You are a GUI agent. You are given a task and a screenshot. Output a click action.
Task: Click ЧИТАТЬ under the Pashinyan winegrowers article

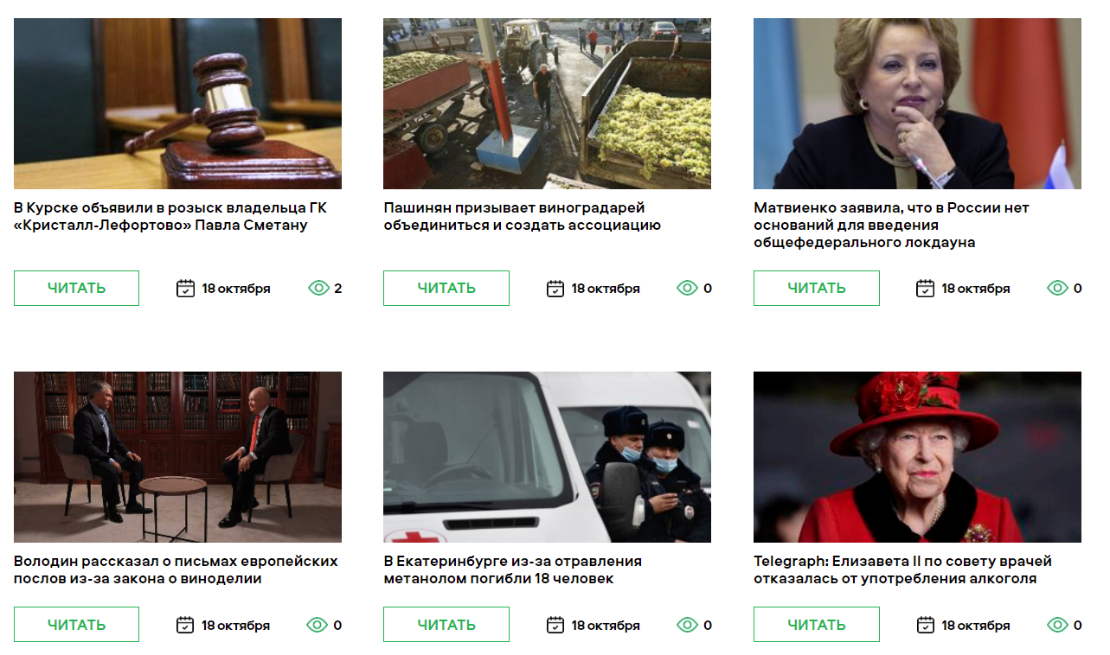click(x=446, y=288)
